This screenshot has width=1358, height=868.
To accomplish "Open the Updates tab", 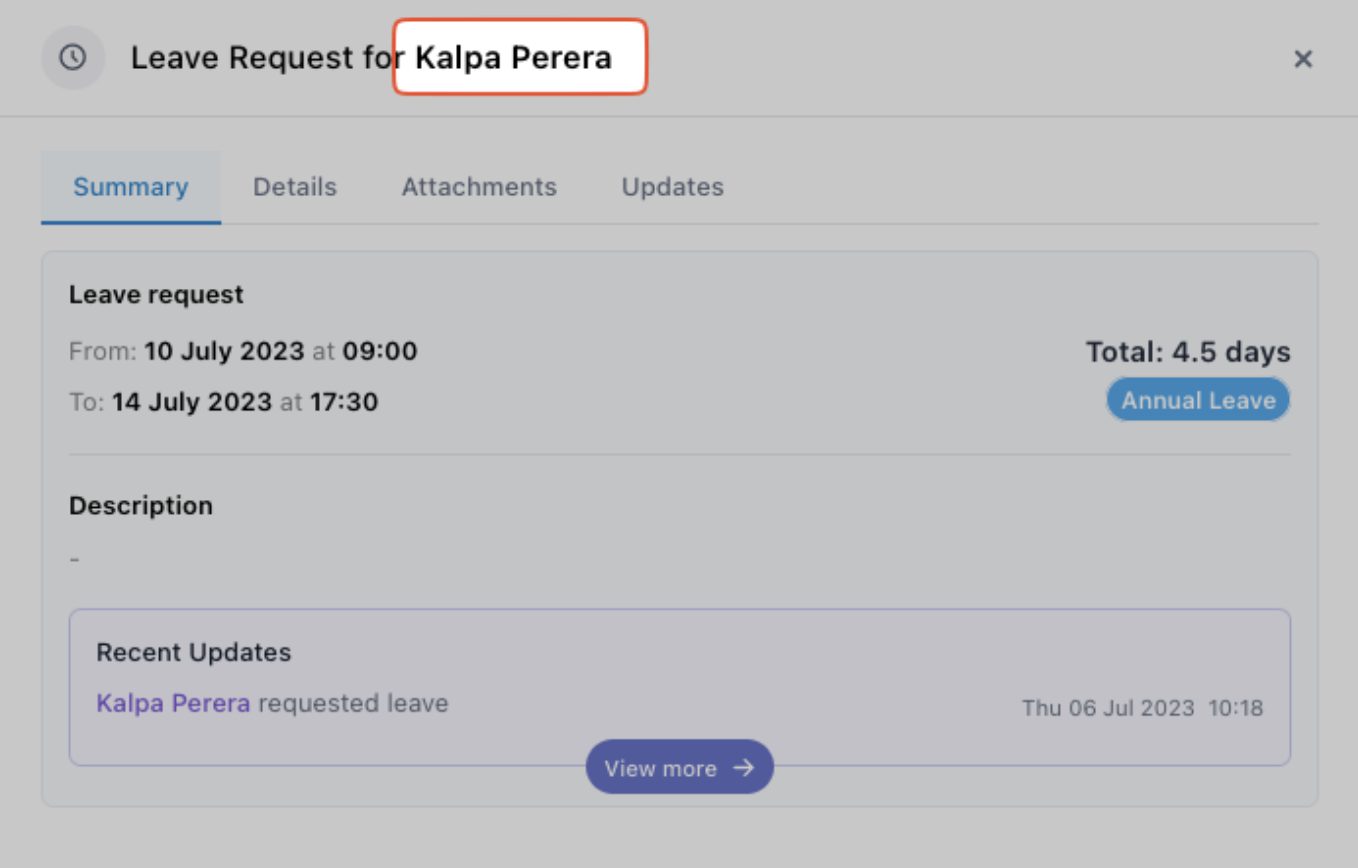I will pyautogui.click(x=672, y=186).
